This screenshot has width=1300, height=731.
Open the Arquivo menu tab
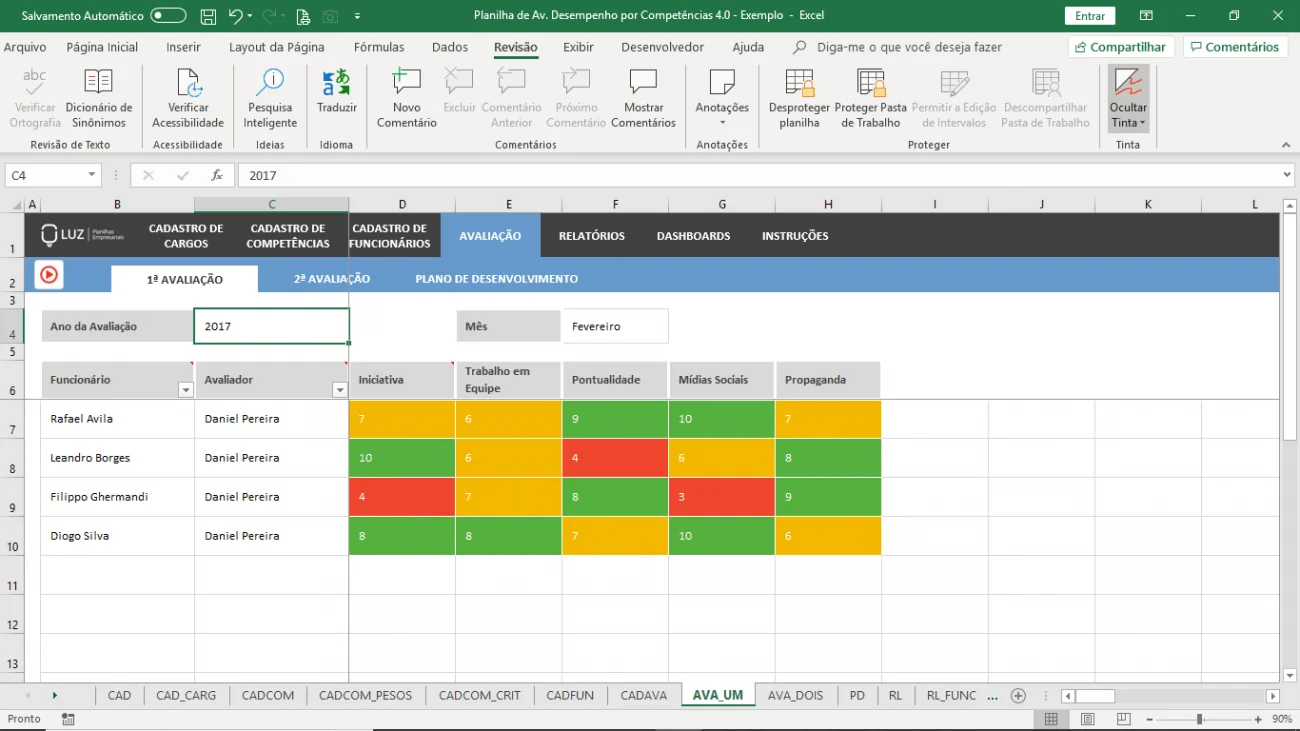[x=25, y=47]
